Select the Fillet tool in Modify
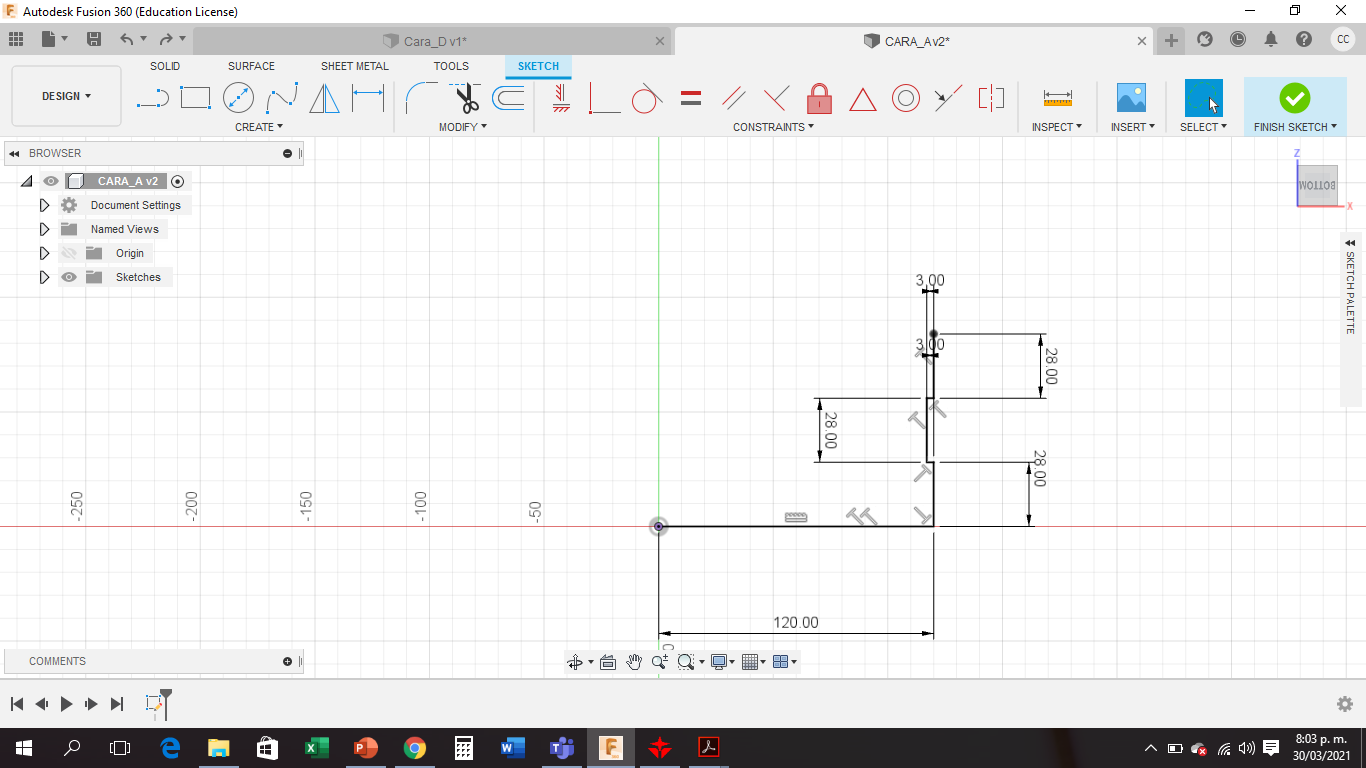This screenshot has width=1366, height=768. pyautogui.click(x=420, y=98)
